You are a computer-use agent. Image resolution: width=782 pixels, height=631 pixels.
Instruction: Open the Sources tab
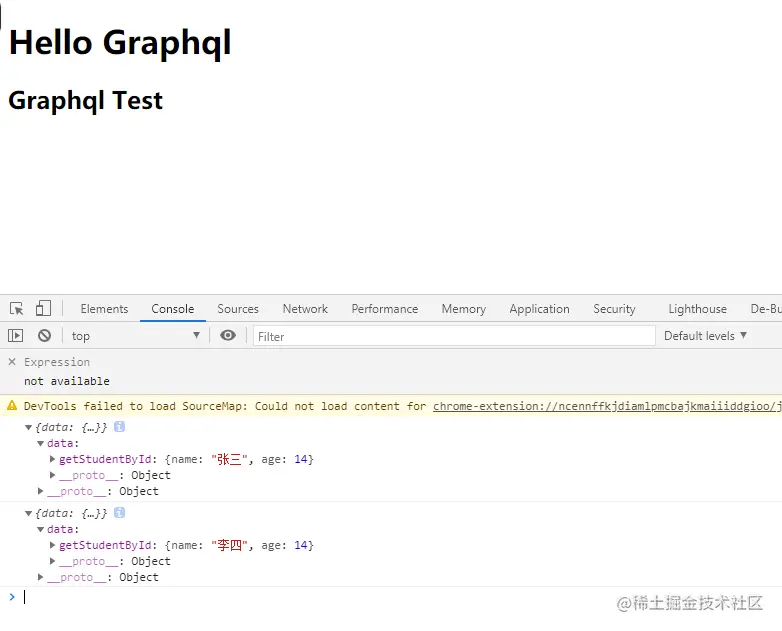click(x=238, y=309)
